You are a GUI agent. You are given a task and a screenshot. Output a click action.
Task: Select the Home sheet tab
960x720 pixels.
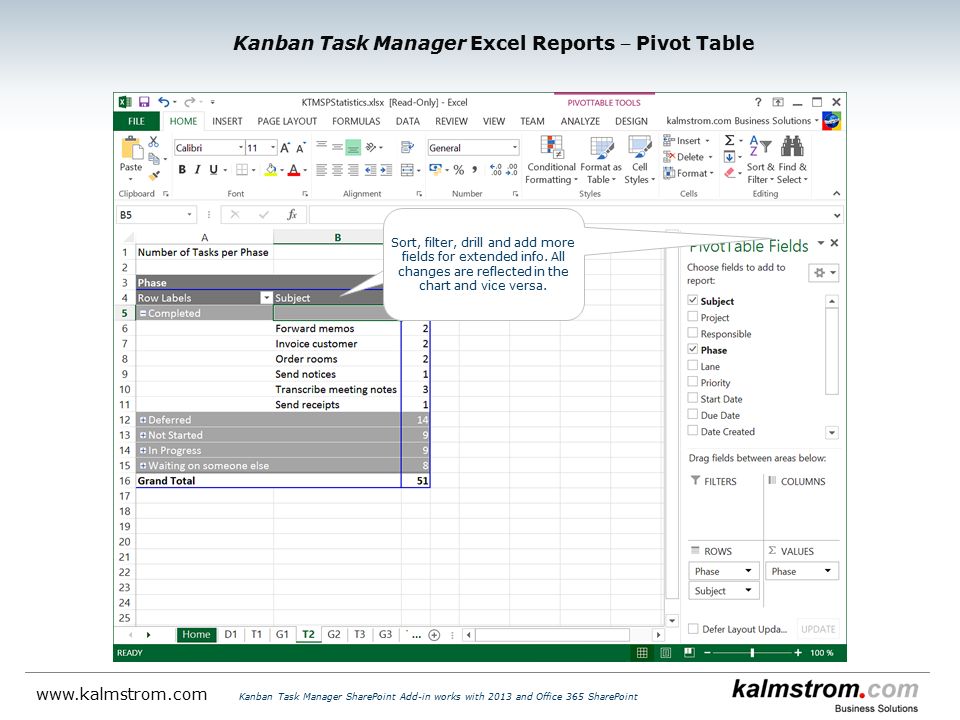click(196, 635)
